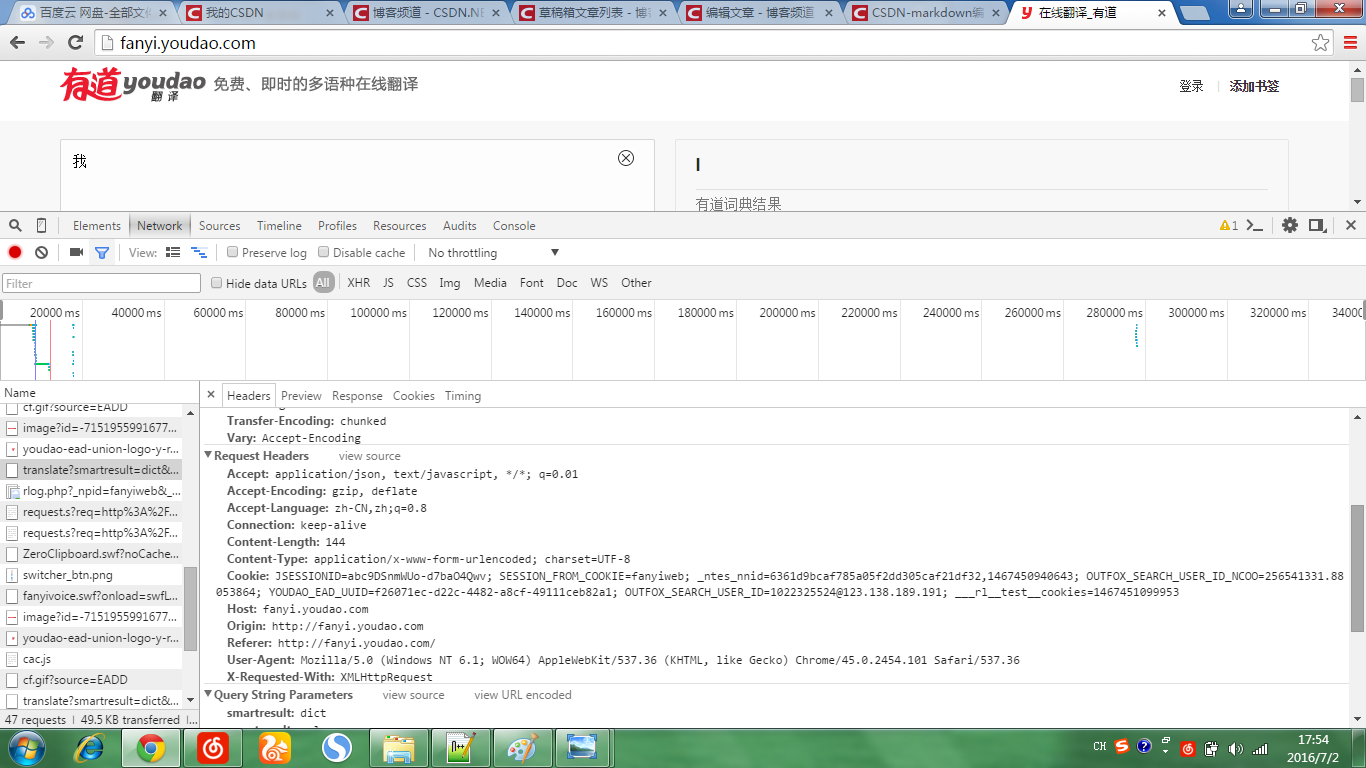Open the NetEase Music taskbar icon
The image size is (1366, 768).
coord(212,747)
